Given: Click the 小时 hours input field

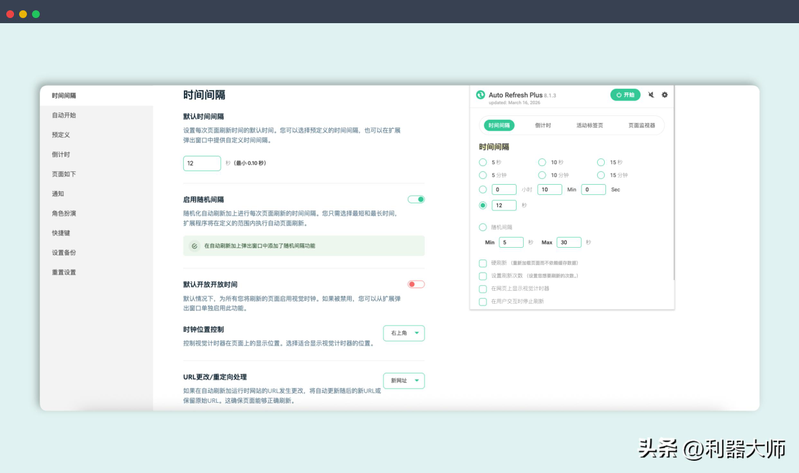Looking at the screenshot, I should [504, 190].
